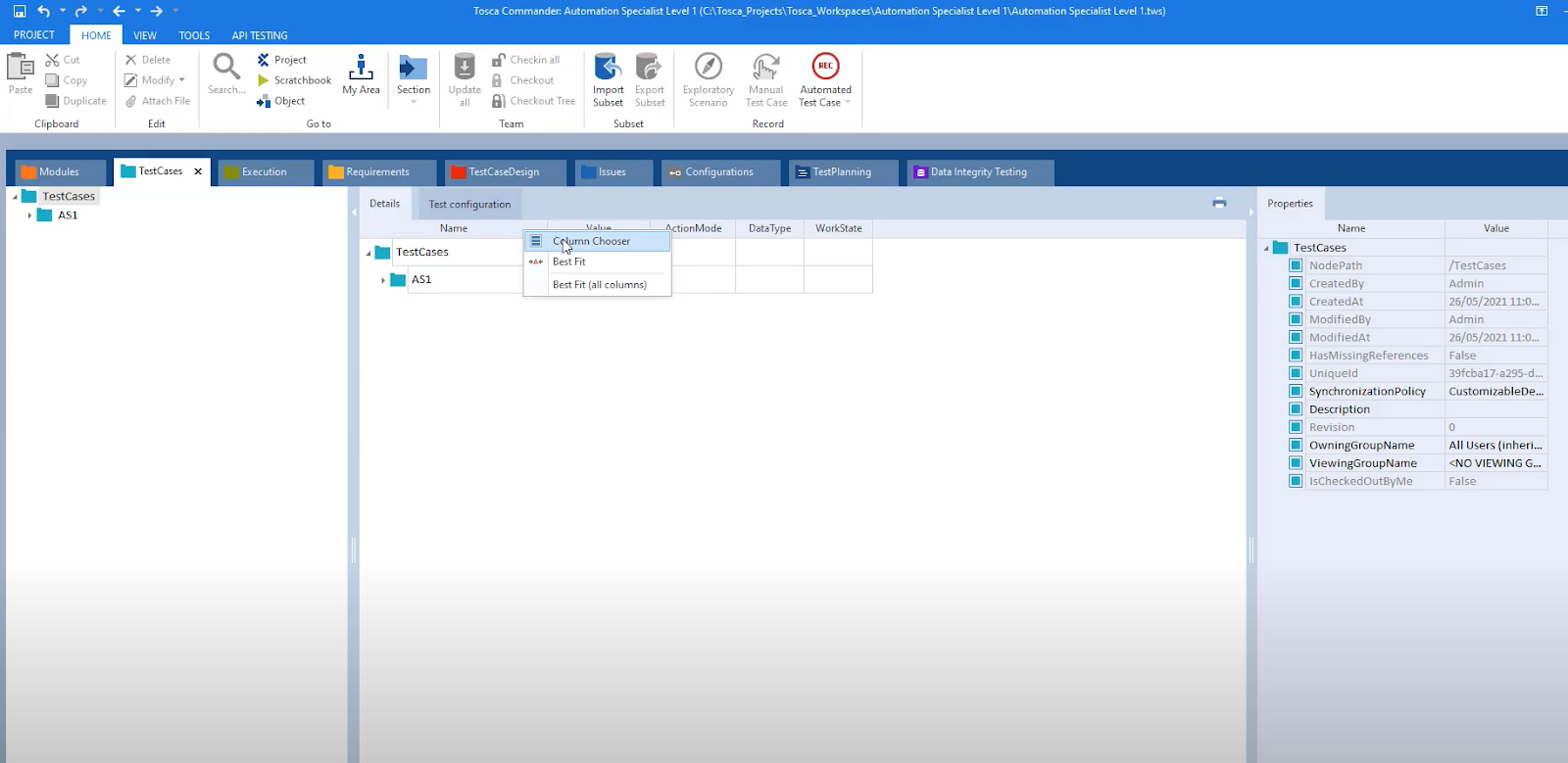
Task: Collapse the TestCases row in the details grid
Action: coord(368,253)
